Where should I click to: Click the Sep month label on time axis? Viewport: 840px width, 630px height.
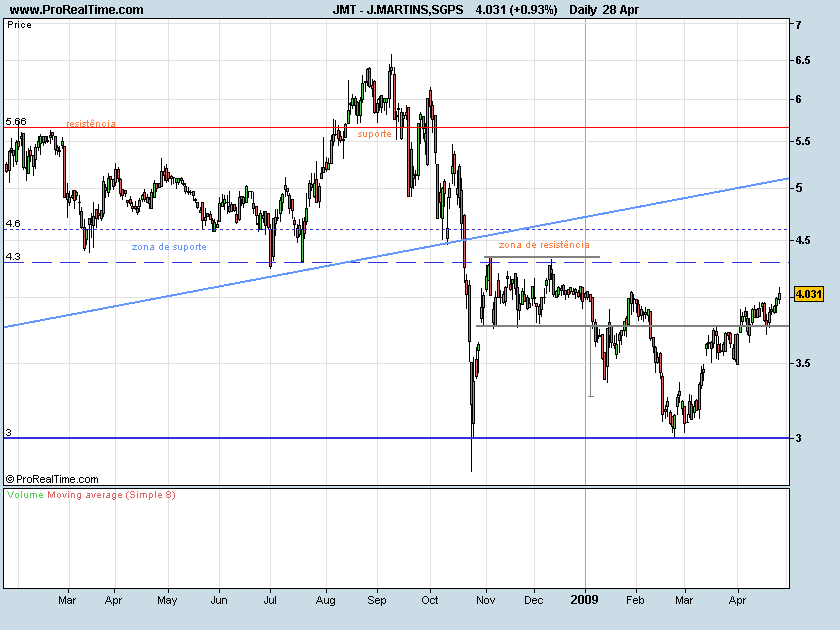[x=377, y=600]
